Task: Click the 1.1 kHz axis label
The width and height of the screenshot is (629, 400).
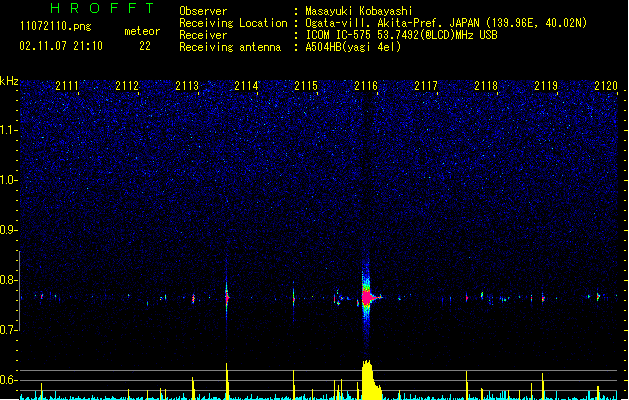Action: coord(8,130)
